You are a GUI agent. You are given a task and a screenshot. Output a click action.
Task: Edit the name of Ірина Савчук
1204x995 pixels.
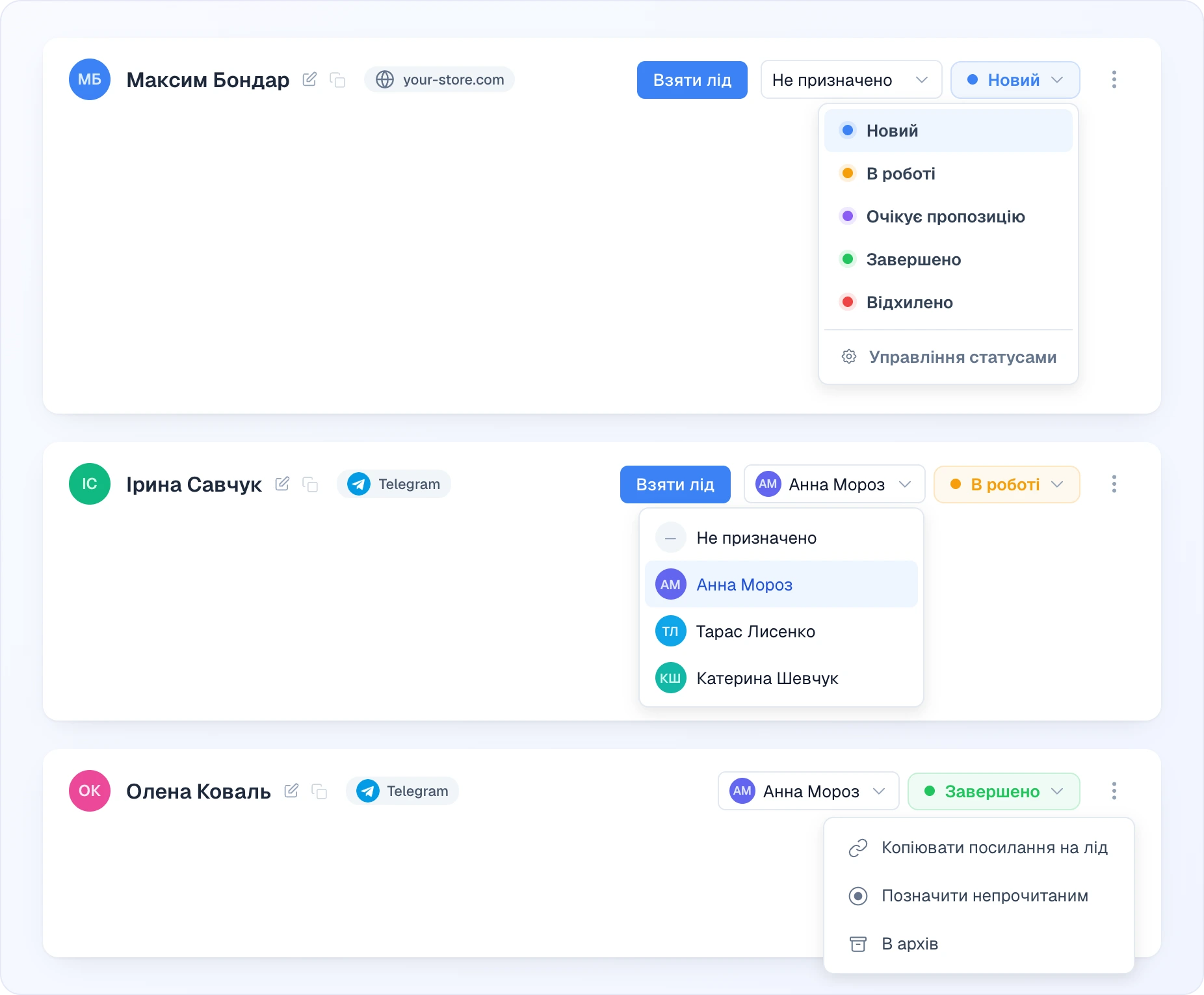coord(282,484)
